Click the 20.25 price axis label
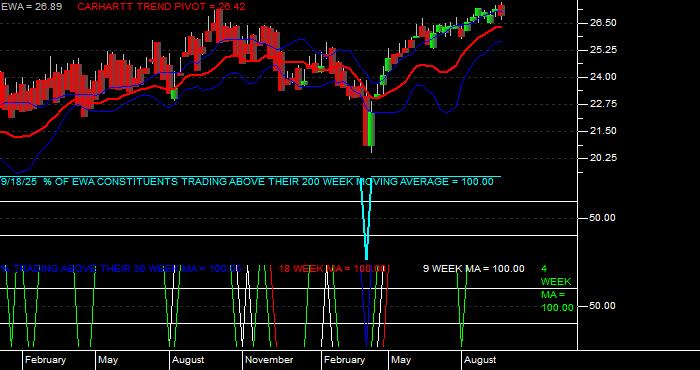Image resolution: width=700 pixels, height=370 pixels. (x=603, y=158)
